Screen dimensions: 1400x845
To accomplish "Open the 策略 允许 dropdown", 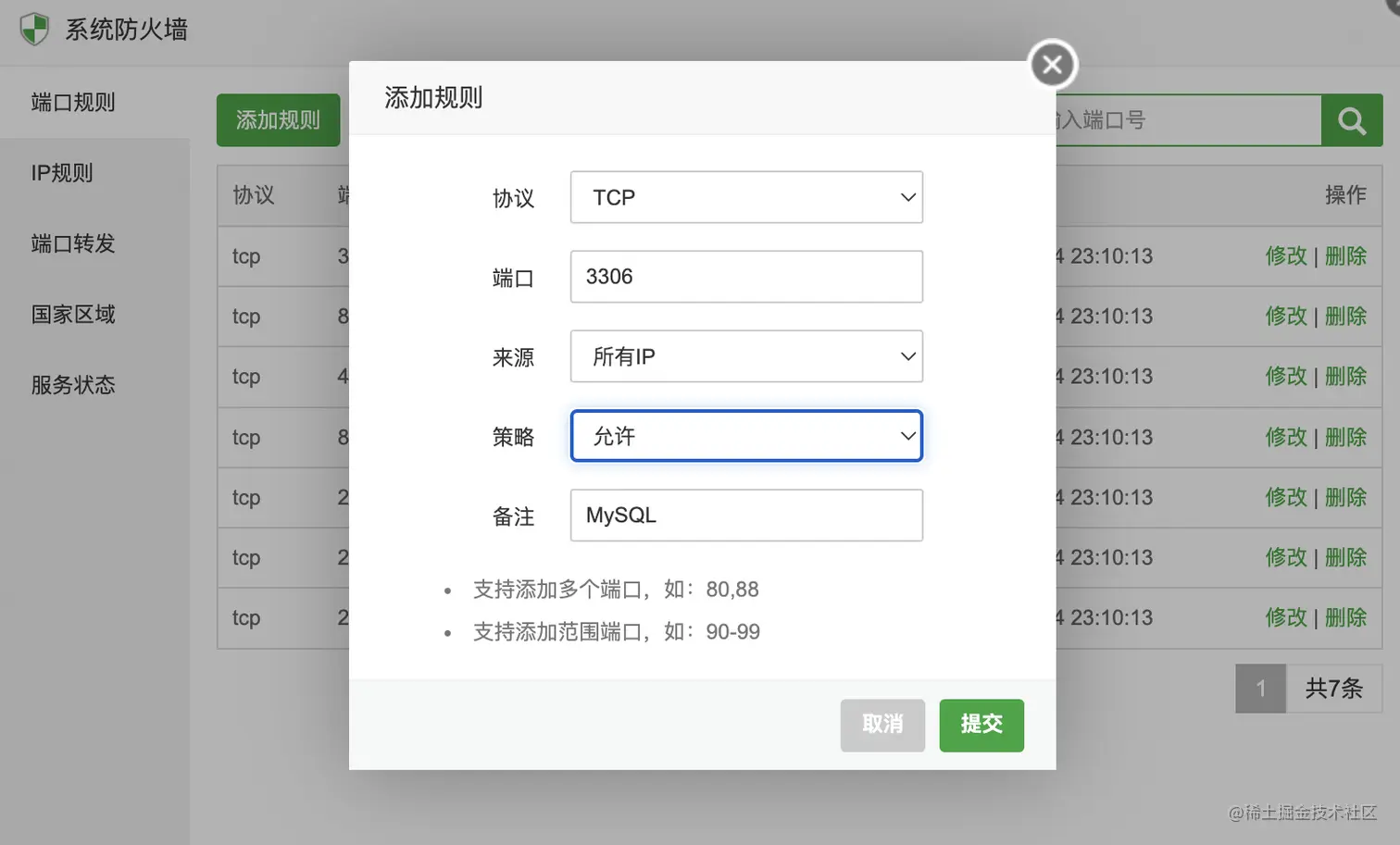I will [x=746, y=436].
